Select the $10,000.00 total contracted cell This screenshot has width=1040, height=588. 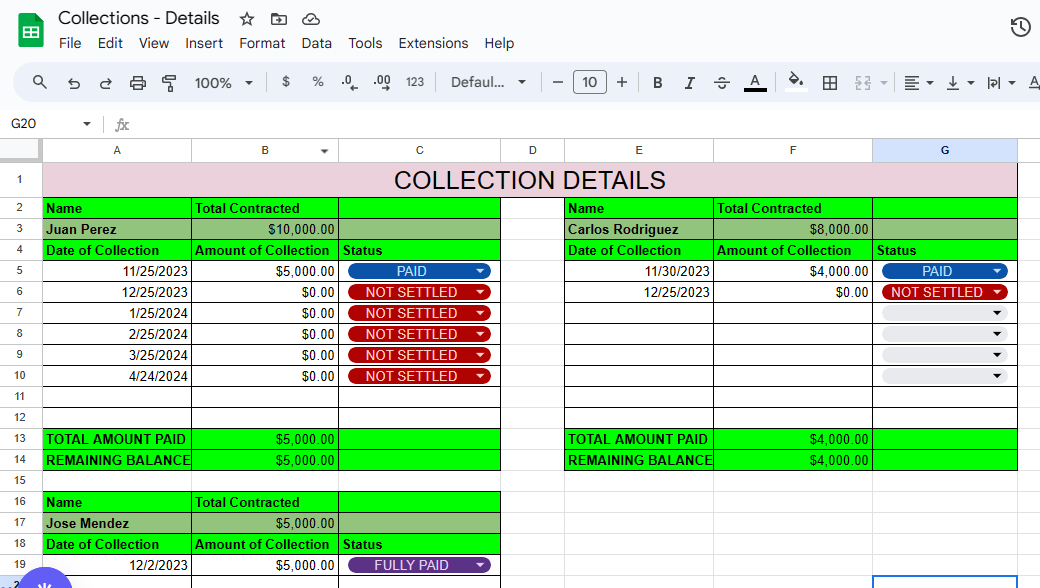click(265, 229)
